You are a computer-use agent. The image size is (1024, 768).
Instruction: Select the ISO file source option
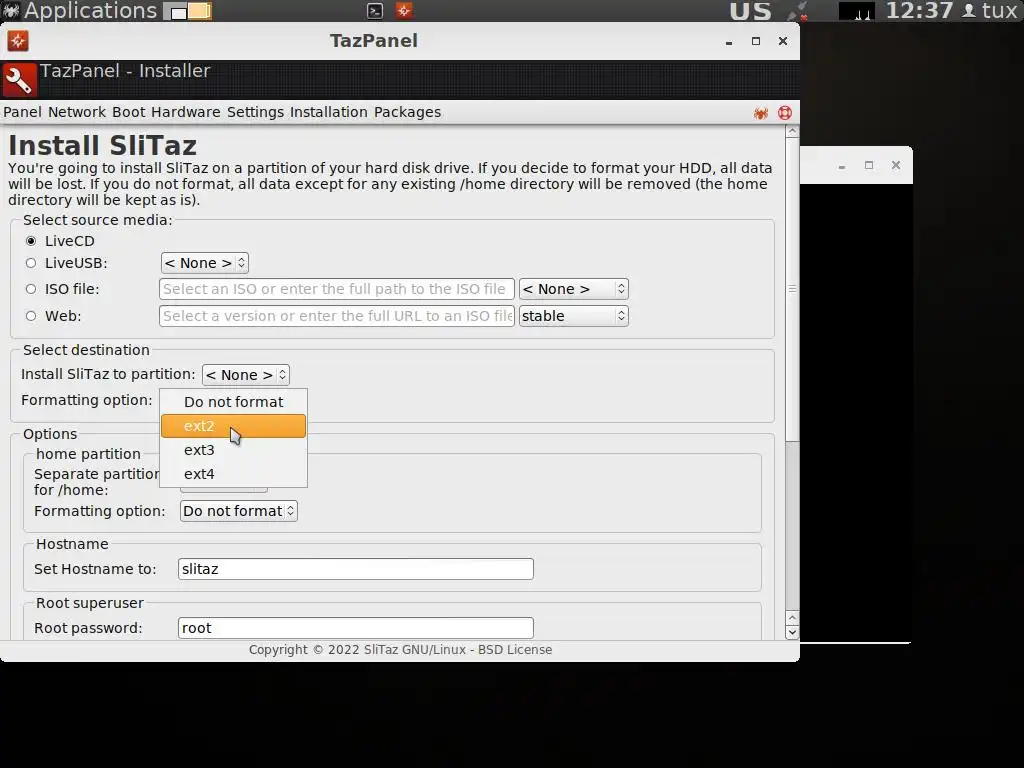click(31, 289)
